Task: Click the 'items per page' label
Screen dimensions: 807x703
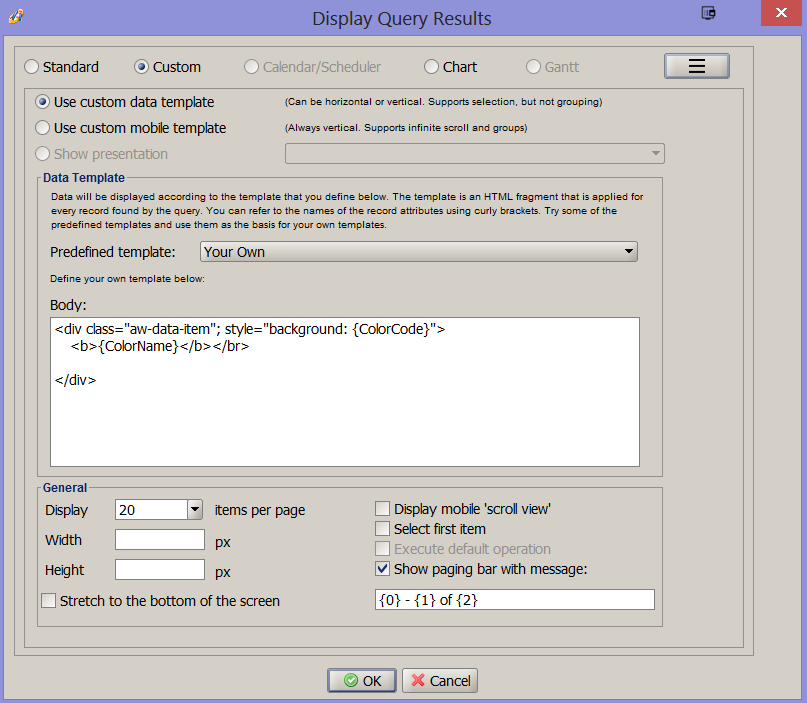Action: (x=260, y=511)
